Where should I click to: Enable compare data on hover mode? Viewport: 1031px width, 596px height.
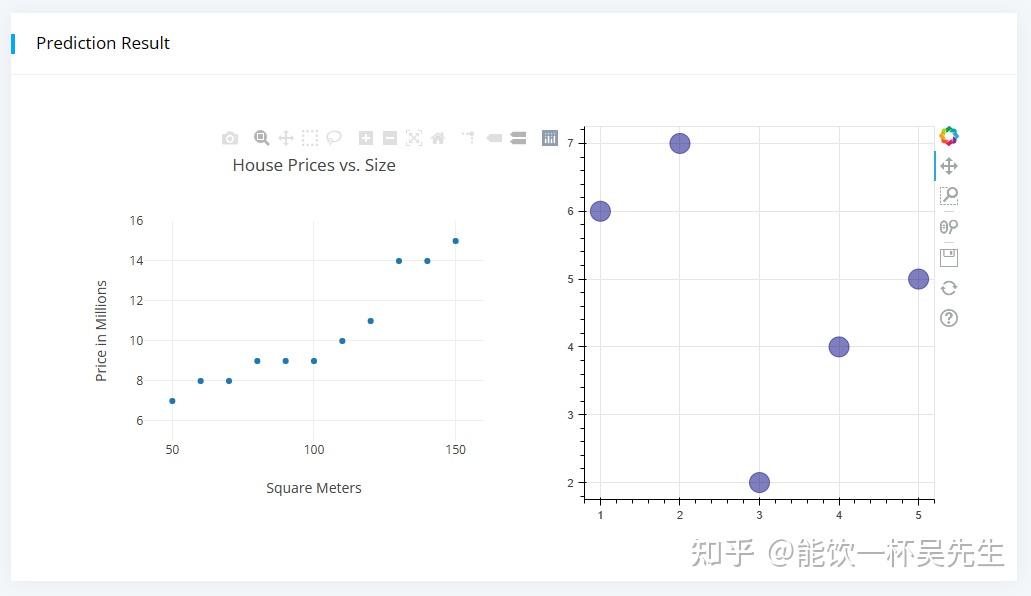coord(518,138)
